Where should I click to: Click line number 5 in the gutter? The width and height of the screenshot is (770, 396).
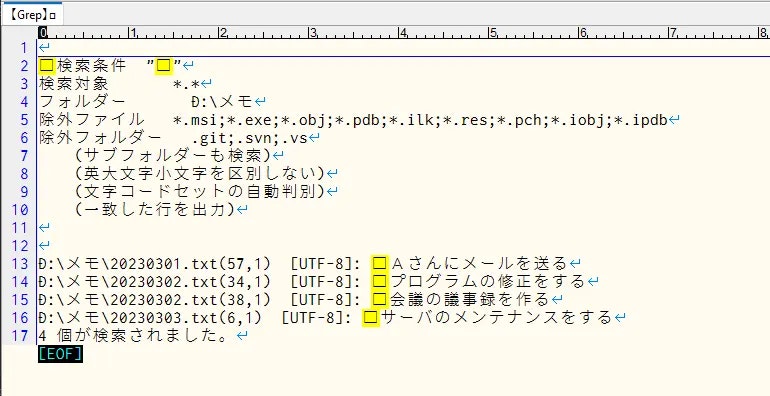coord(24,120)
